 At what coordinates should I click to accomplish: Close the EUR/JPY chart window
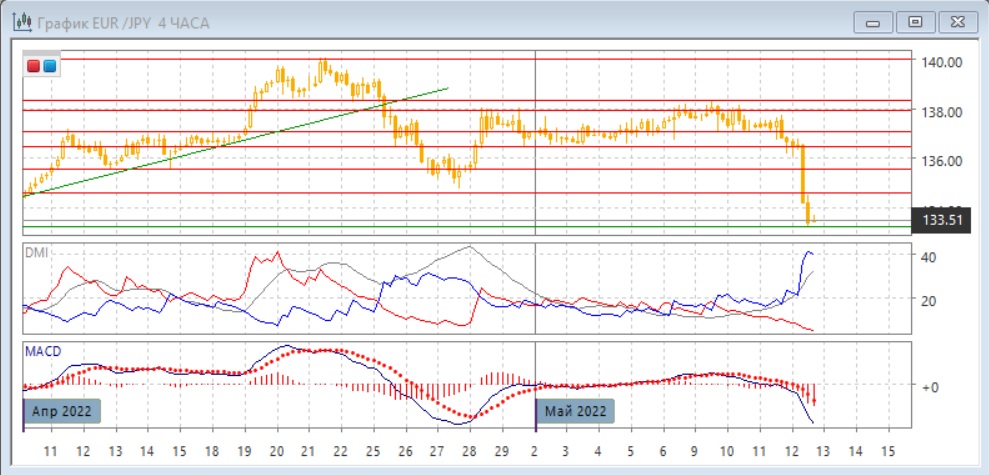point(955,21)
